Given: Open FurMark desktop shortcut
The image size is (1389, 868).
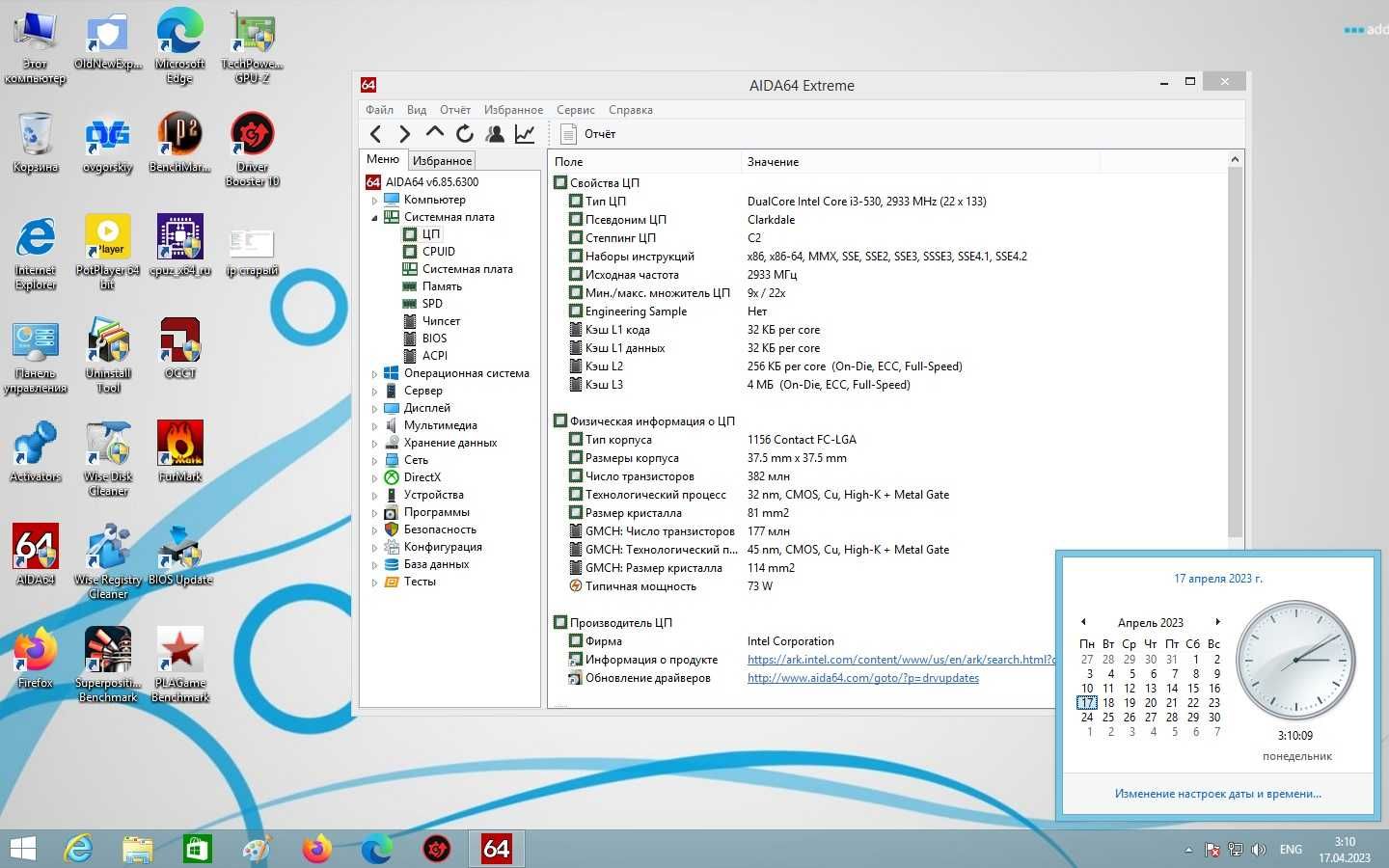Looking at the screenshot, I should pos(180,450).
